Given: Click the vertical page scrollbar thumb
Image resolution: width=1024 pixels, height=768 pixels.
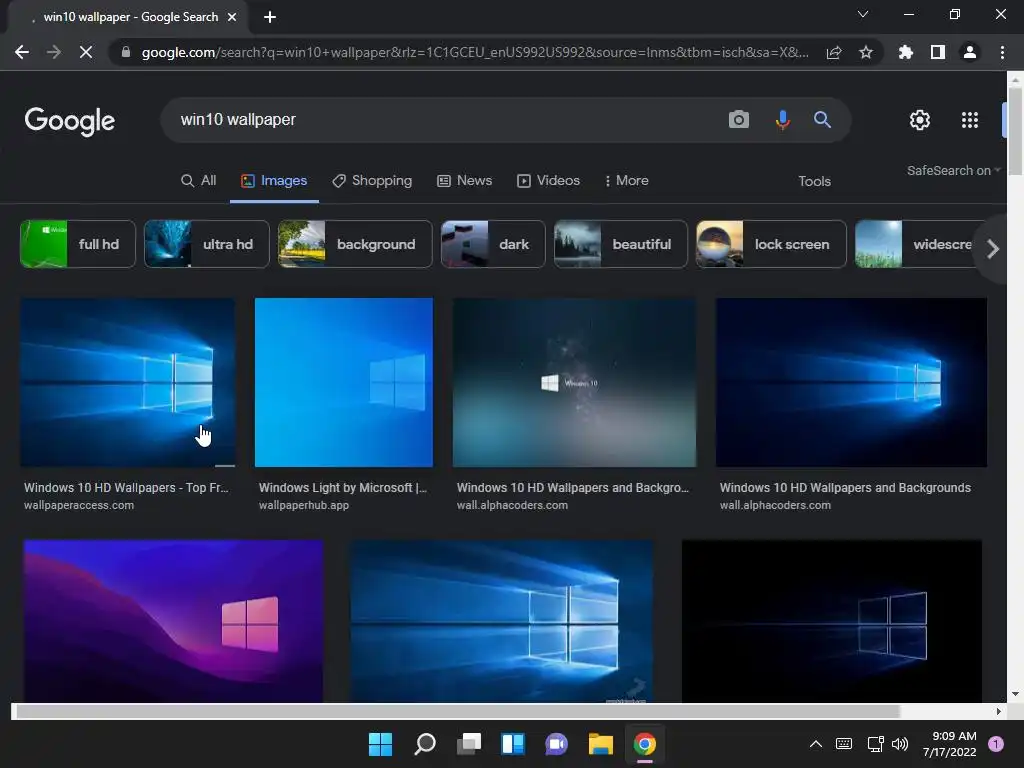Looking at the screenshot, I should (x=1015, y=131).
